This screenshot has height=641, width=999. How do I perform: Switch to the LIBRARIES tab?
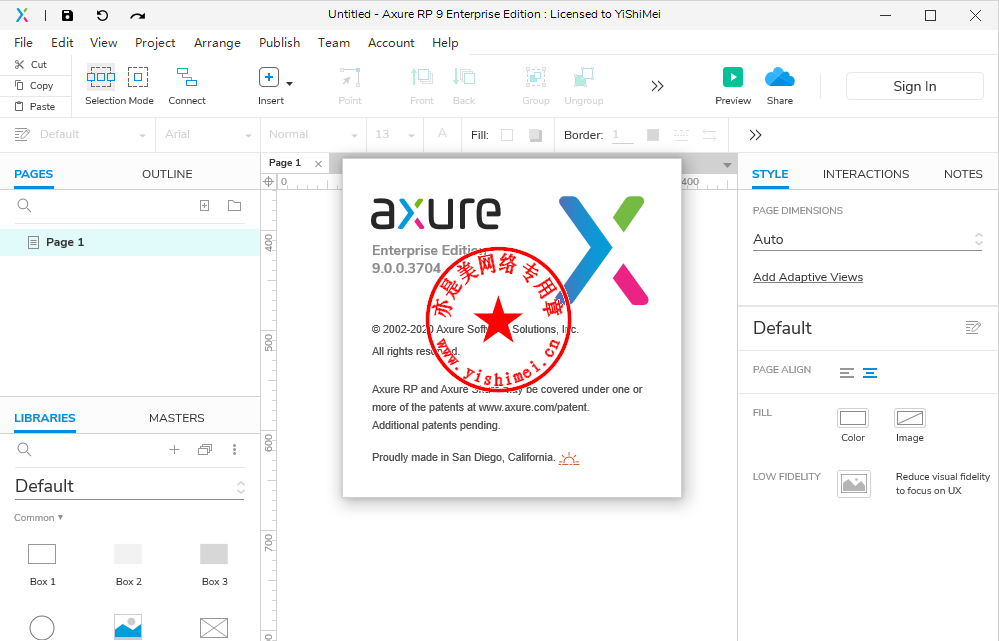[45, 418]
